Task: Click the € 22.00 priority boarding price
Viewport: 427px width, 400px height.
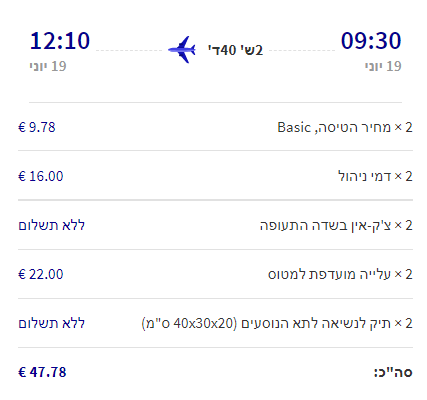Action: pyautogui.click(x=41, y=274)
